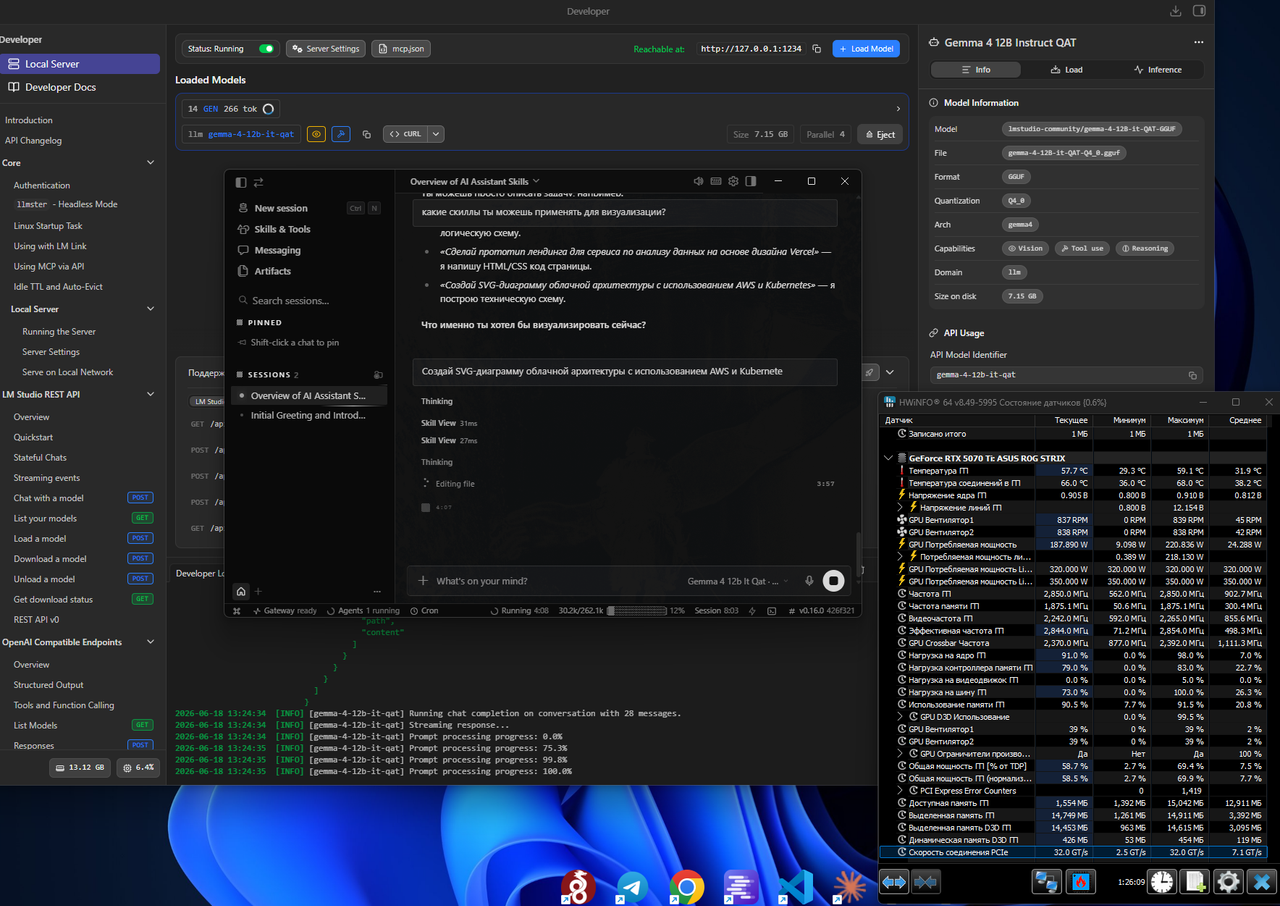Click the cURL code snippet button
Image resolution: width=1280 pixels, height=906 pixels.
[x=406, y=134]
